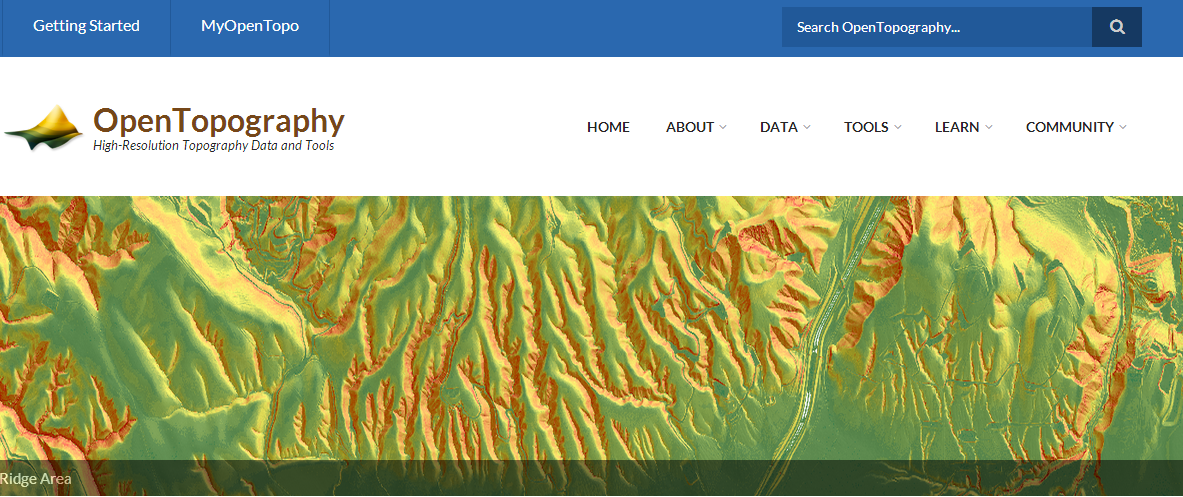Open the TOOLS menu
Image resolution: width=1183 pixels, height=497 pixels.
pyautogui.click(x=866, y=127)
